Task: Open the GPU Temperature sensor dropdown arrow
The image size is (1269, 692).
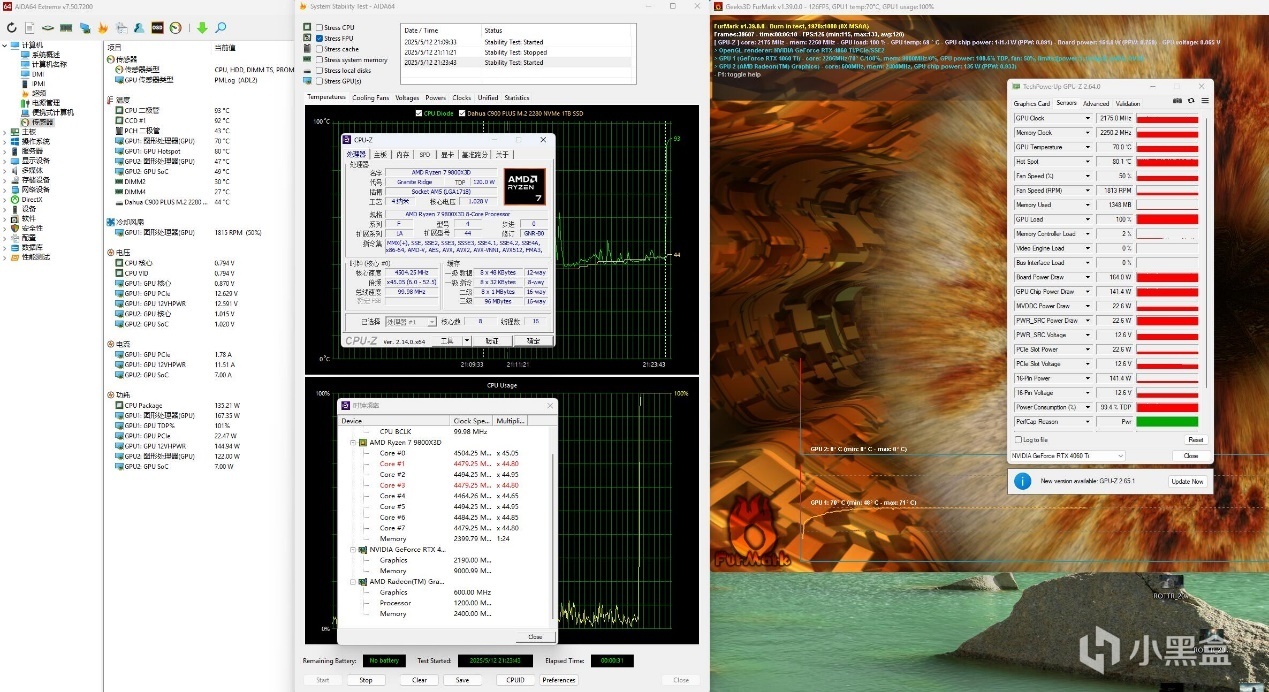Action: (x=1088, y=147)
